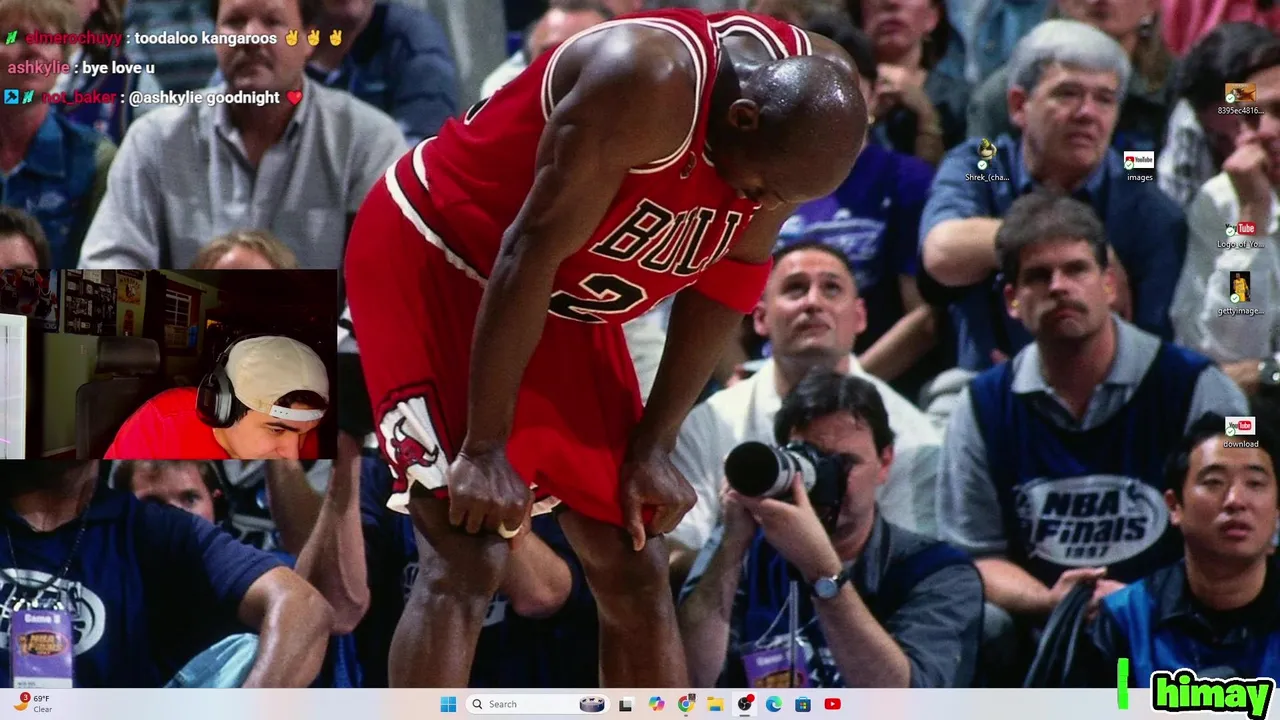The width and height of the screenshot is (1280, 720).
Task: Open Google Chrome from the taskbar
Action: pyautogui.click(x=685, y=704)
